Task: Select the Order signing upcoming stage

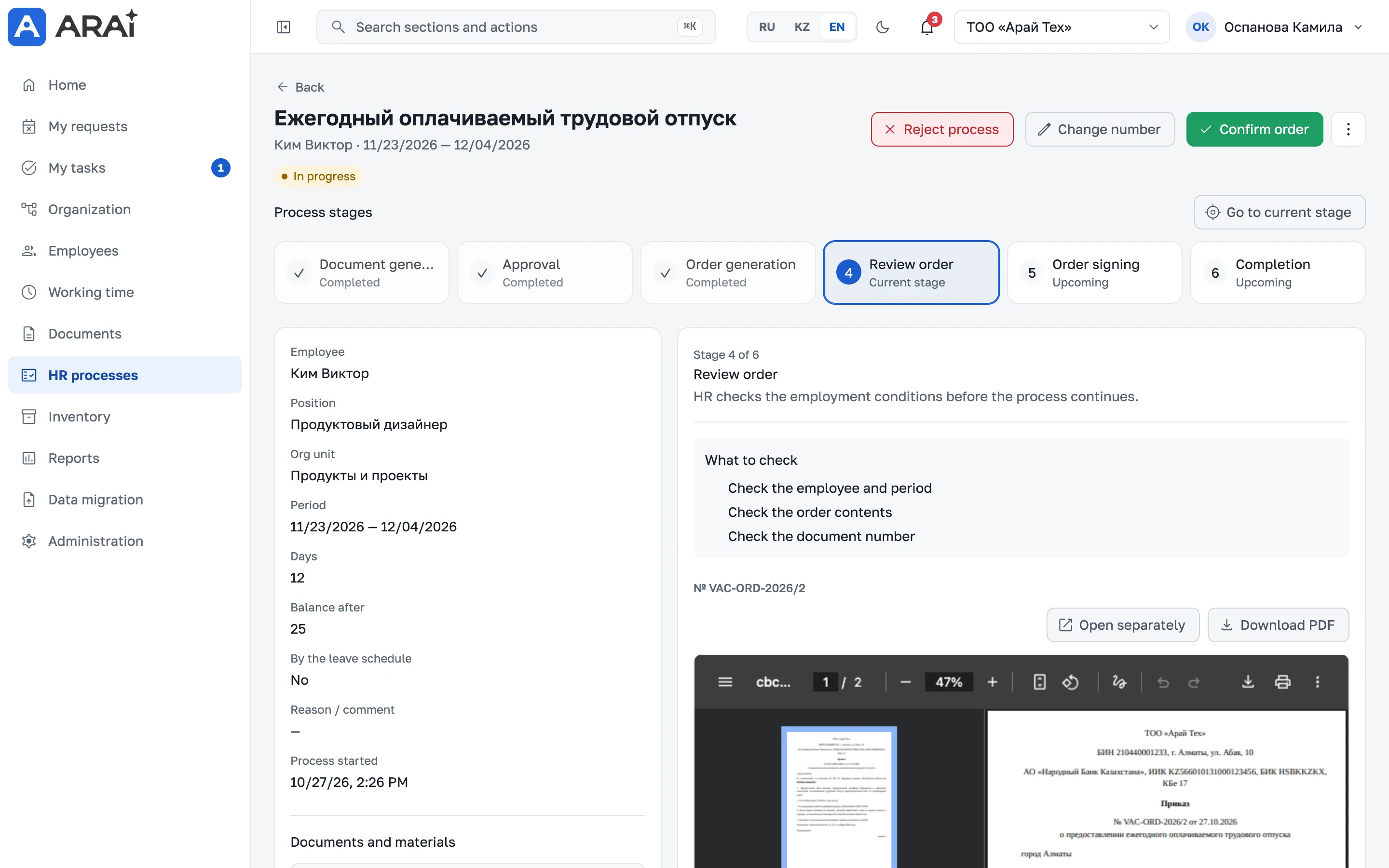Action: tap(1094, 272)
